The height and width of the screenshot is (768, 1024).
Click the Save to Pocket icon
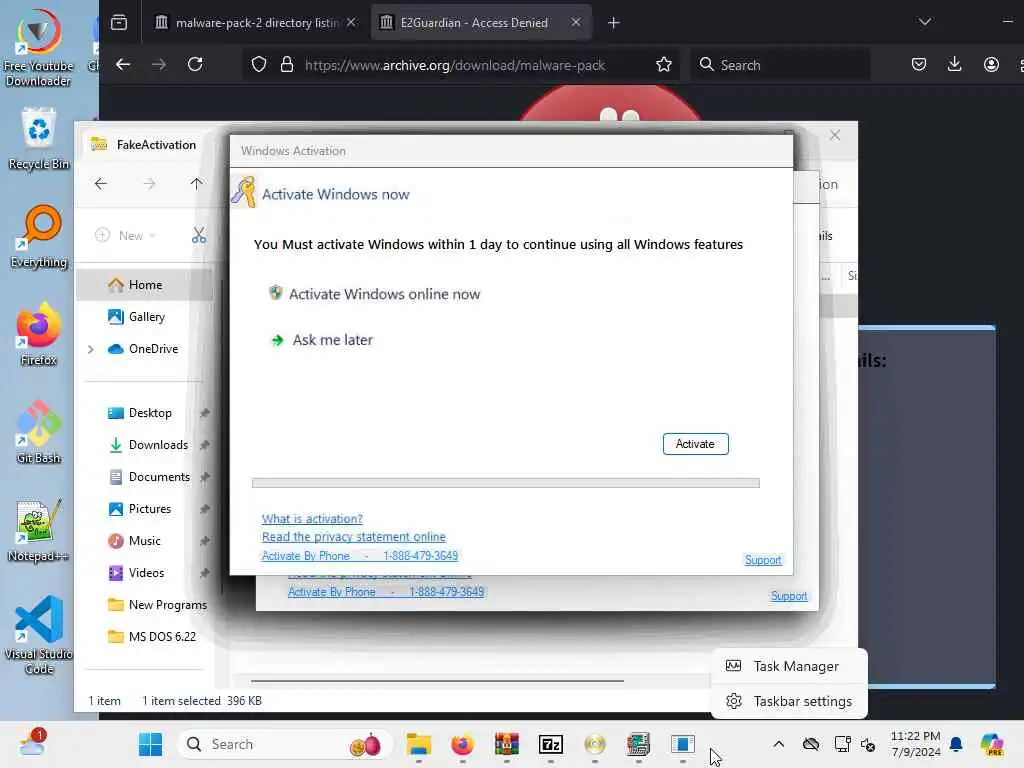[918, 64]
